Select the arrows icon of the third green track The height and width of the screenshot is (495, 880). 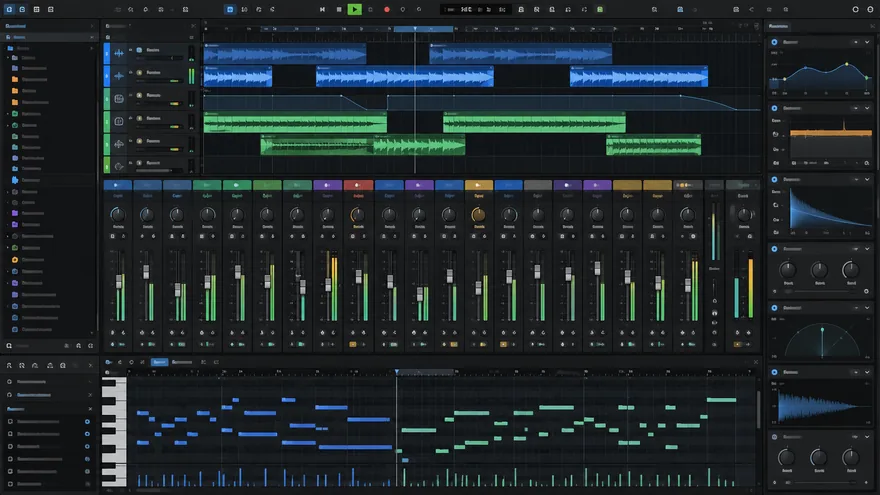119,144
